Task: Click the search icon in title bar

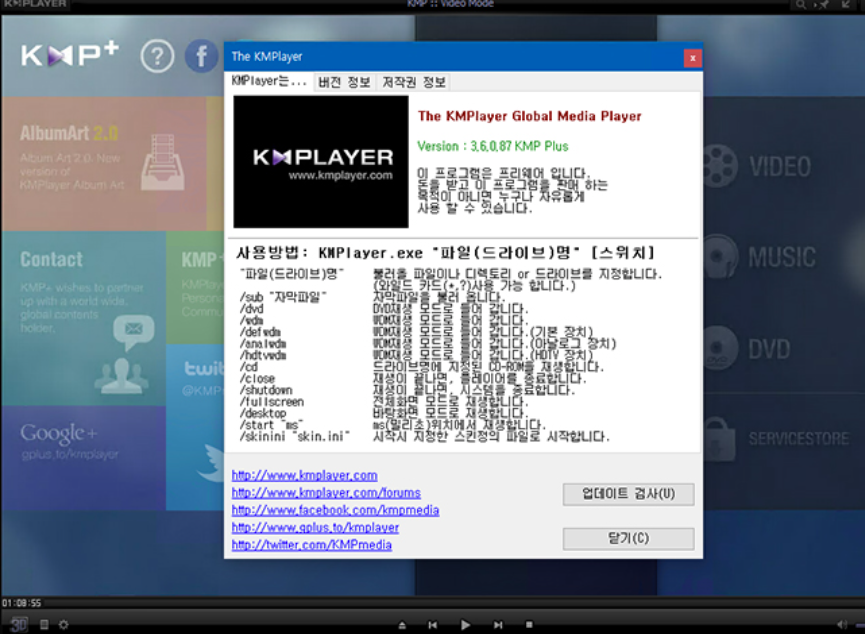Action: click(800, 4)
